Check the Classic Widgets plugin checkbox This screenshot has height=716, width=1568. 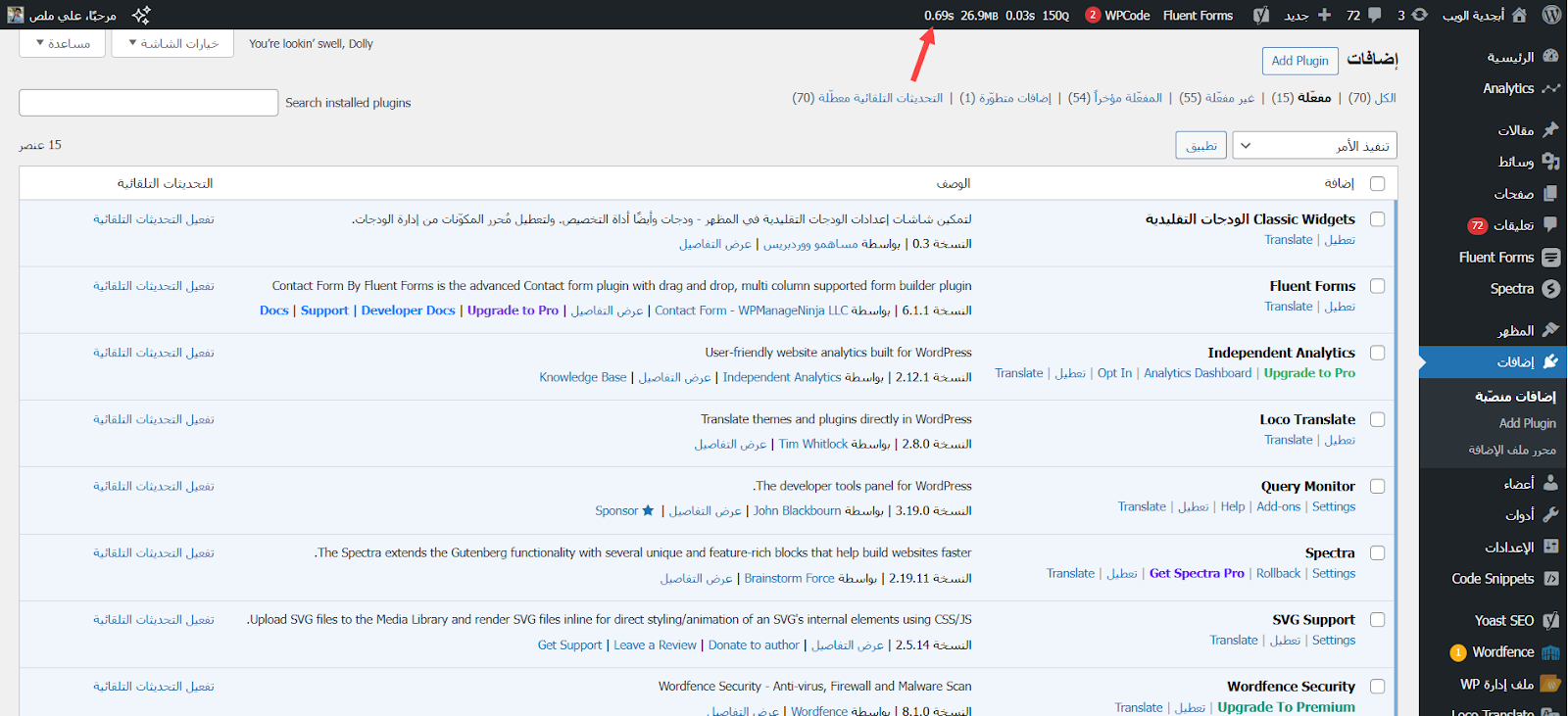[1377, 219]
